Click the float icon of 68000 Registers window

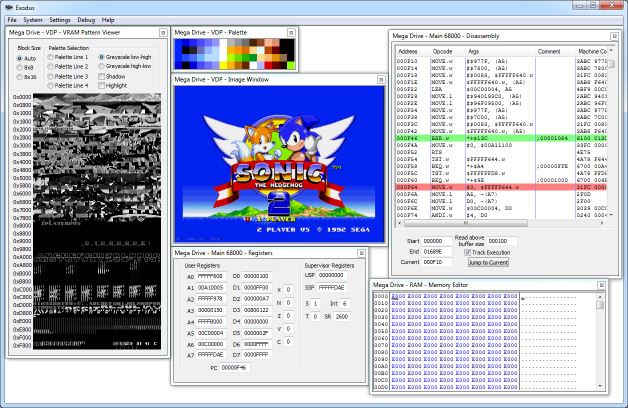click(x=361, y=253)
